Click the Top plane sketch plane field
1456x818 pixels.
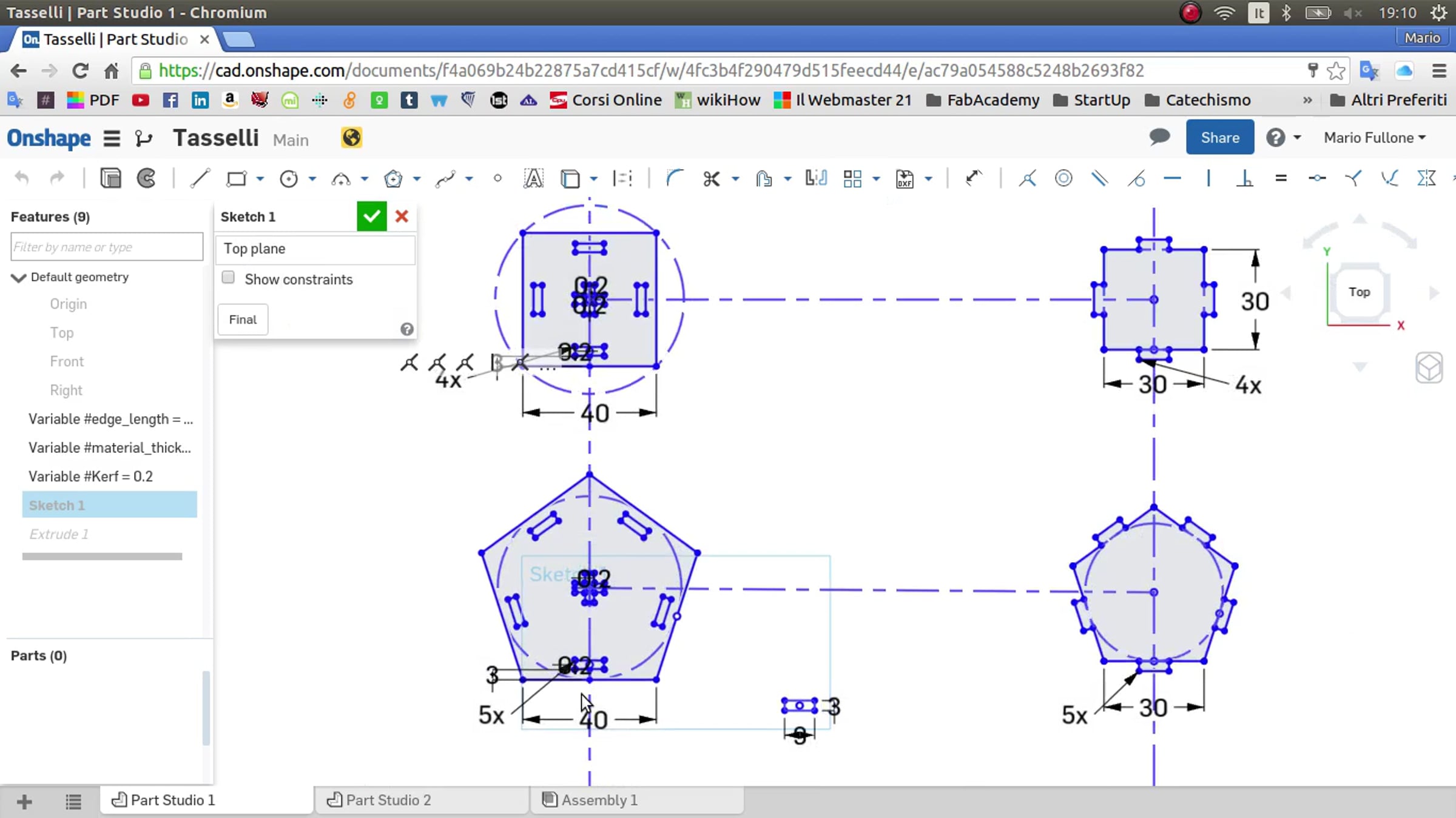(315, 249)
